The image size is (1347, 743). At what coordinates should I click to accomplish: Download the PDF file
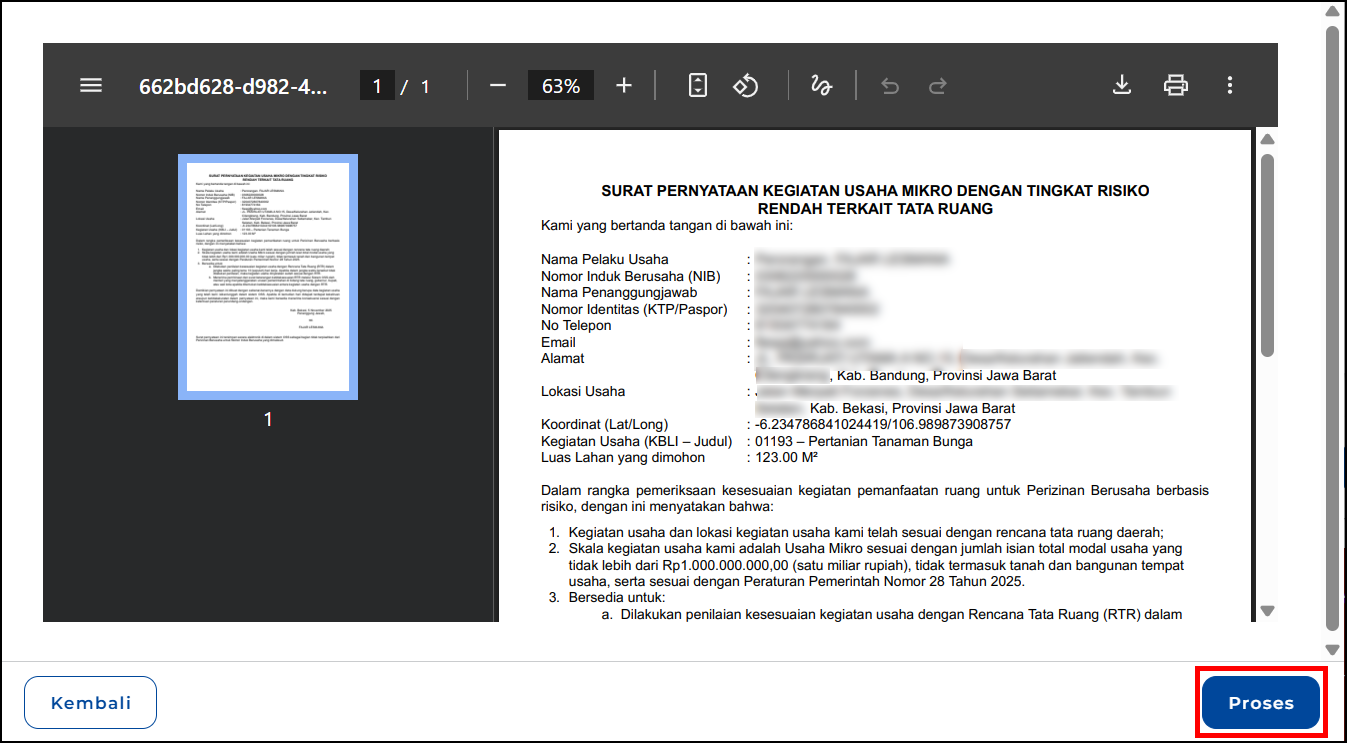tap(1122, 86)
